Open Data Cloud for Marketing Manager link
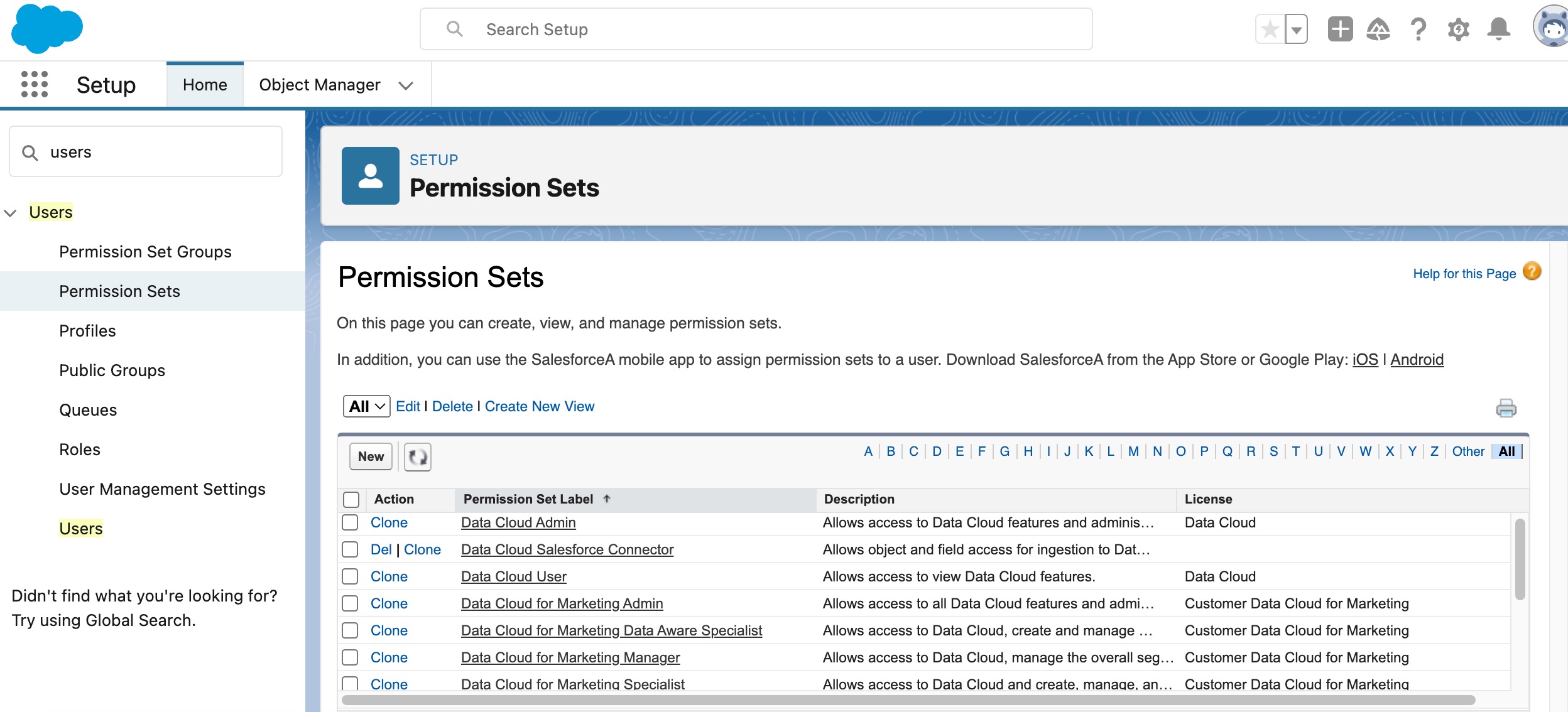Image resolution: width=1568 pixels, height=712 pixels. point(570,657)
